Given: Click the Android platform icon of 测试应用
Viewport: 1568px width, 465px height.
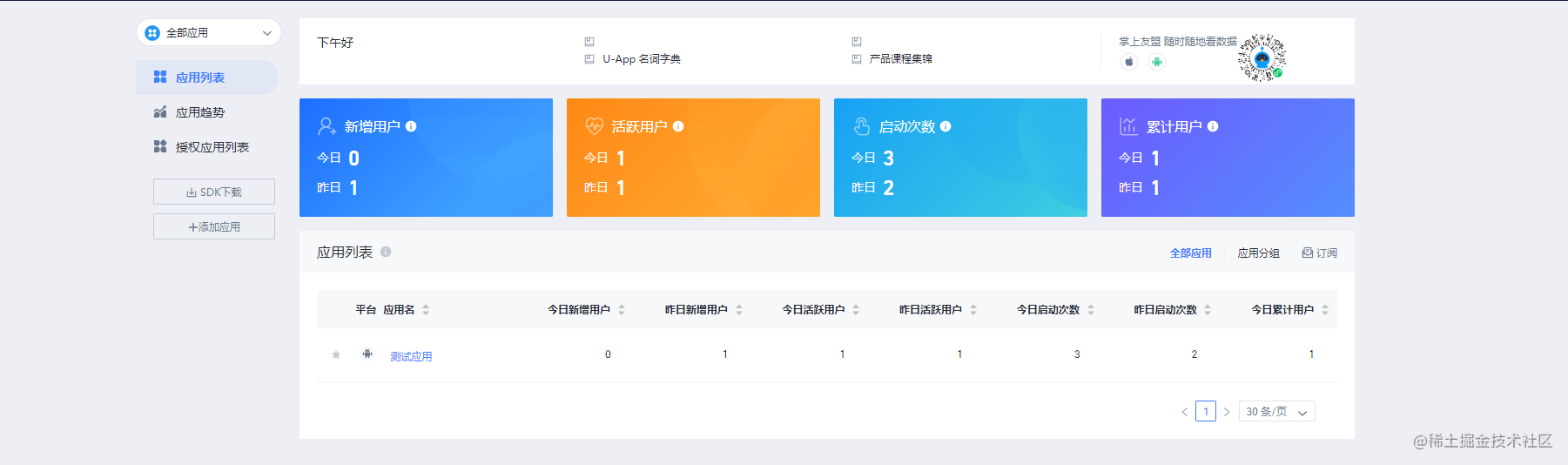Looking at the screenshot, I should [x=367, y=354].
